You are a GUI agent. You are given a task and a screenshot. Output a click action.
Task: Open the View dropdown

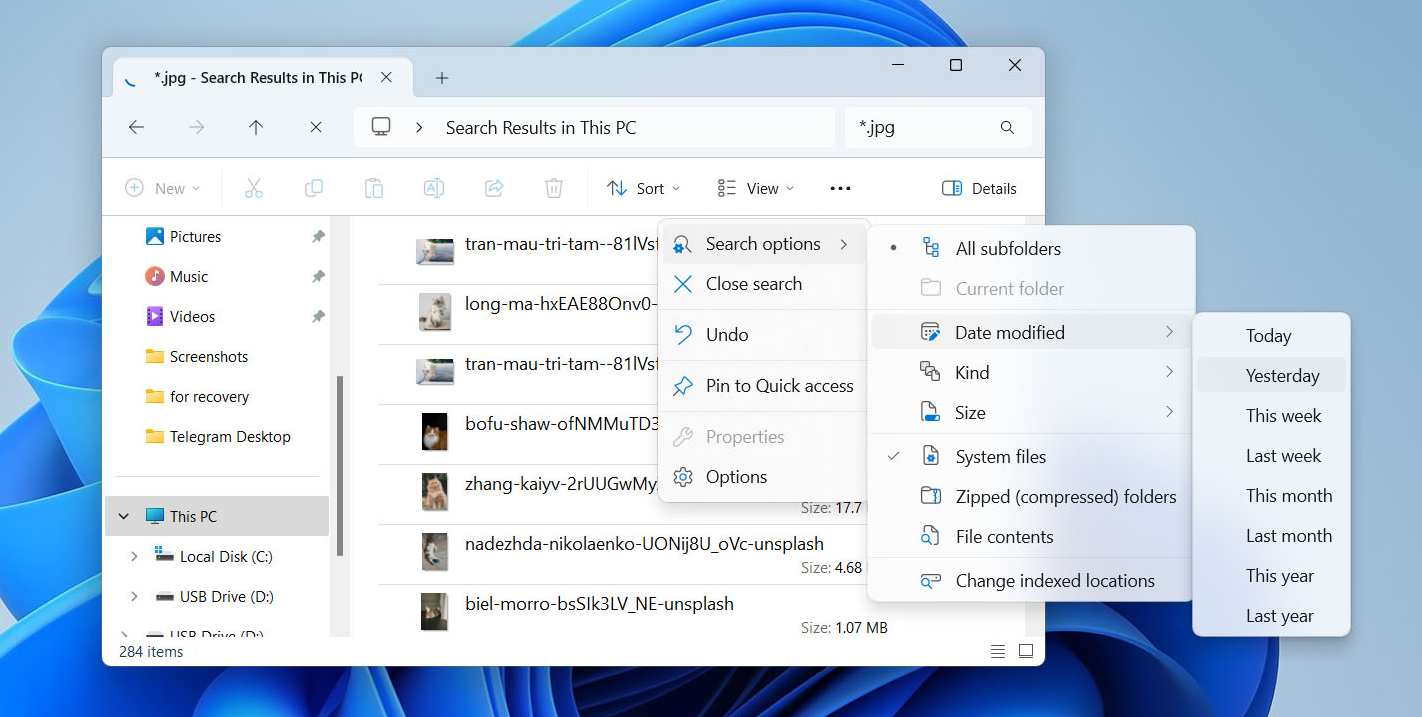click(x=756, y=188)
